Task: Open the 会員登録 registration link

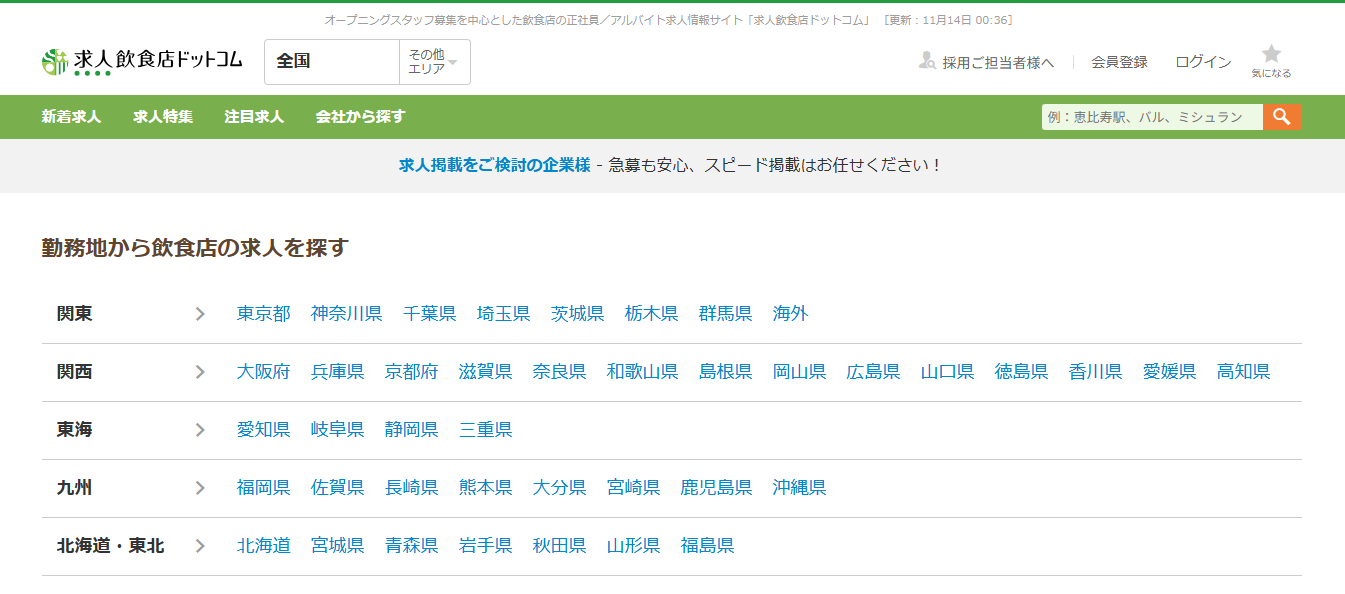Action: (1119, 62)
